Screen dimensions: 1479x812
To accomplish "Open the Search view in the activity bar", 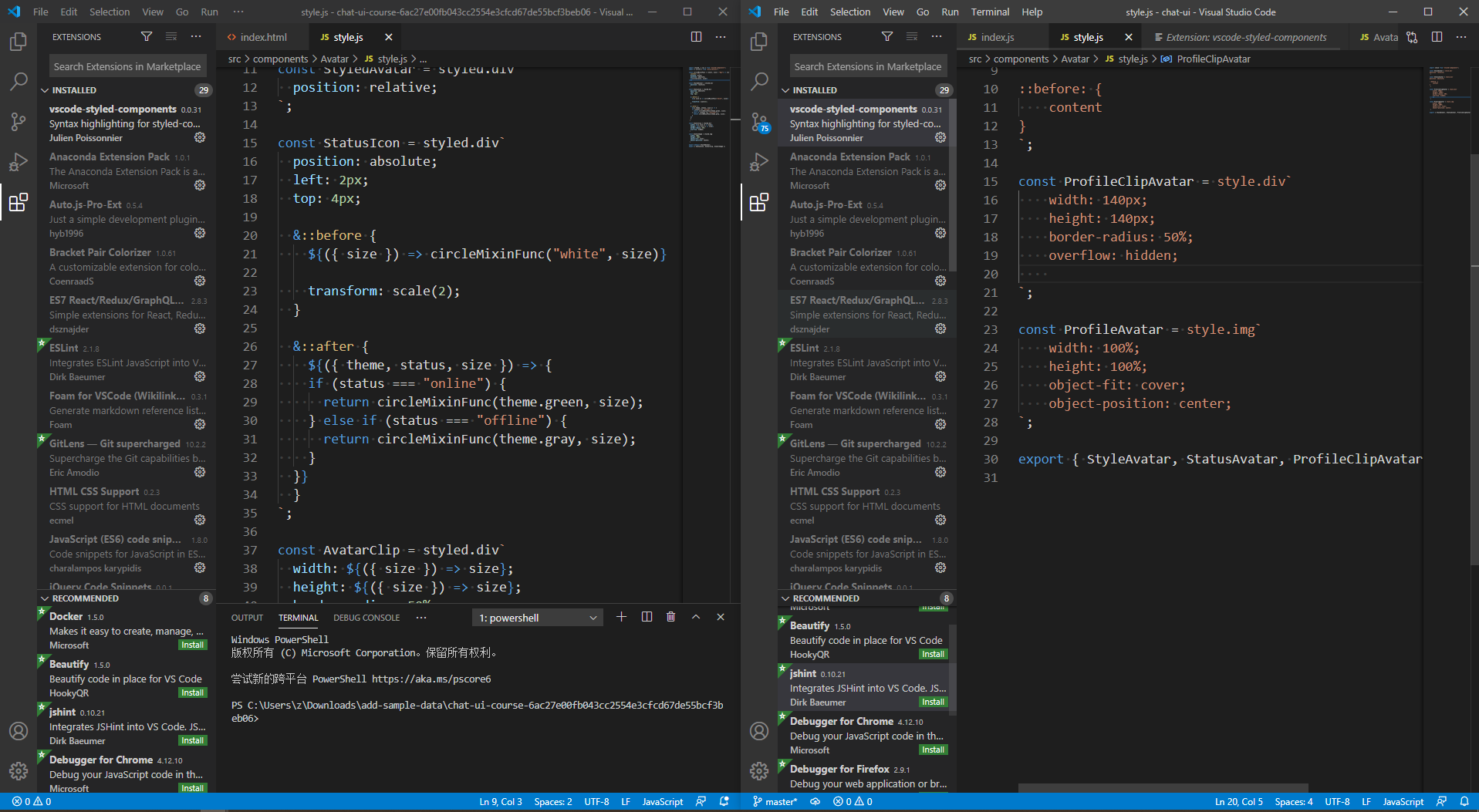I will click(x=19, y=81).
